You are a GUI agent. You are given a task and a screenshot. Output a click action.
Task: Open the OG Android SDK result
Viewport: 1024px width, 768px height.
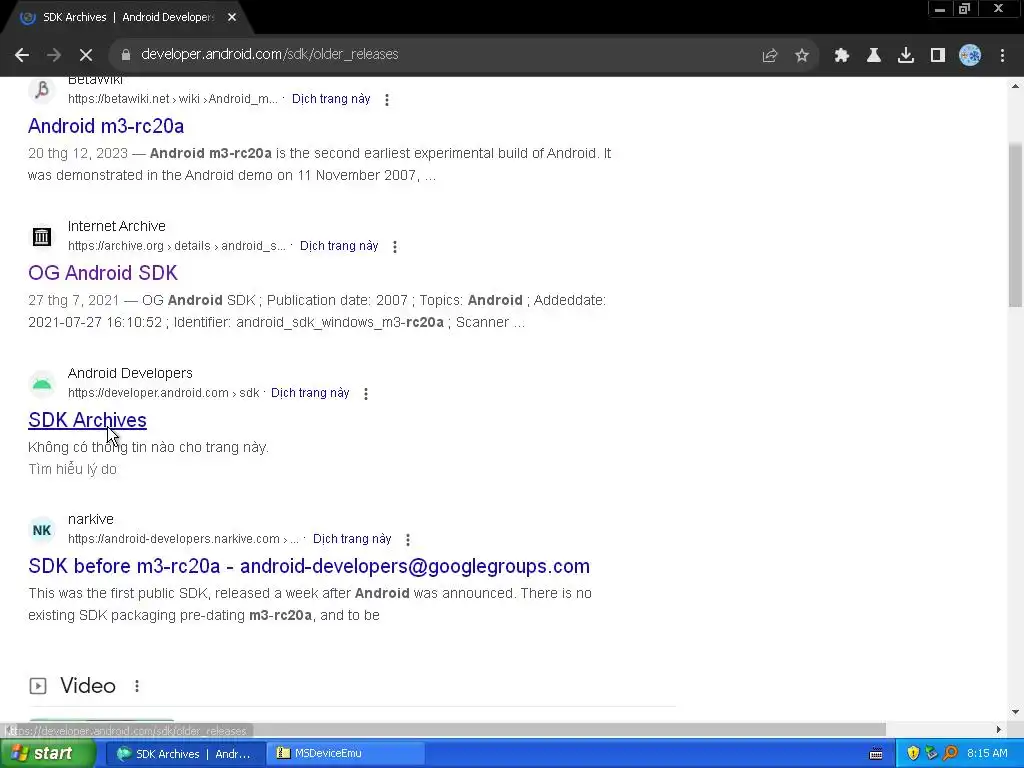click(x=103, y=273)
